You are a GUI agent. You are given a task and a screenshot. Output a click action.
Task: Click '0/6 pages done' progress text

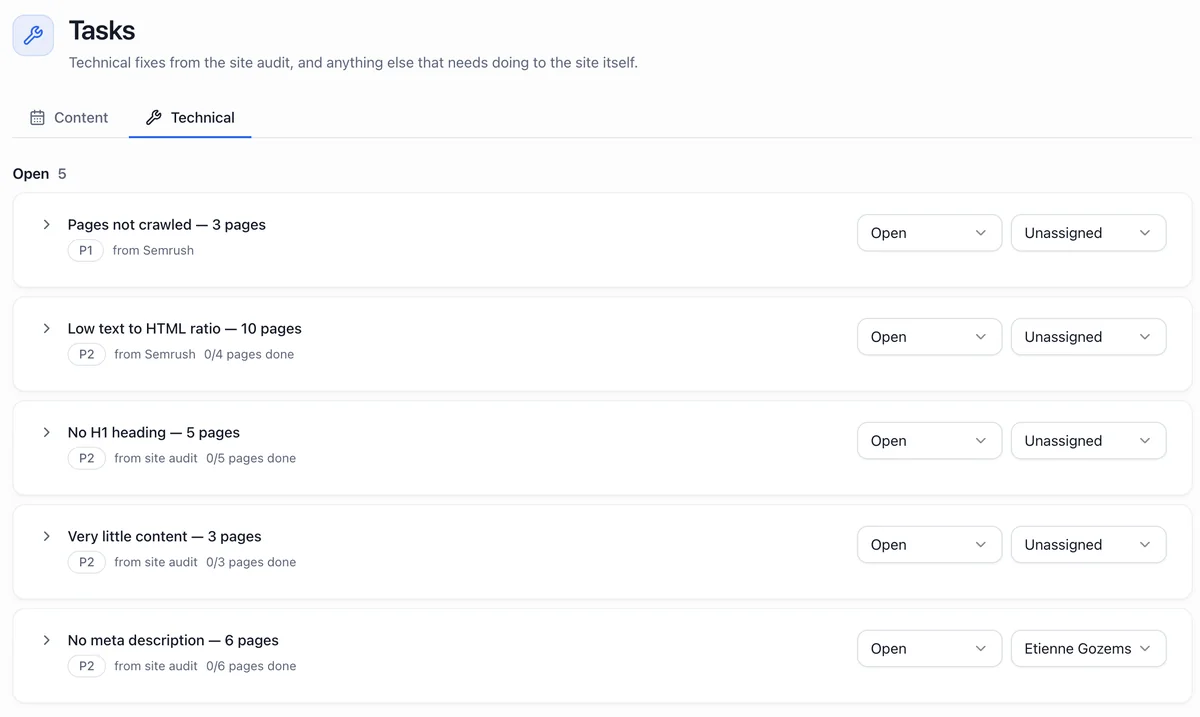(x=251, y=666)
